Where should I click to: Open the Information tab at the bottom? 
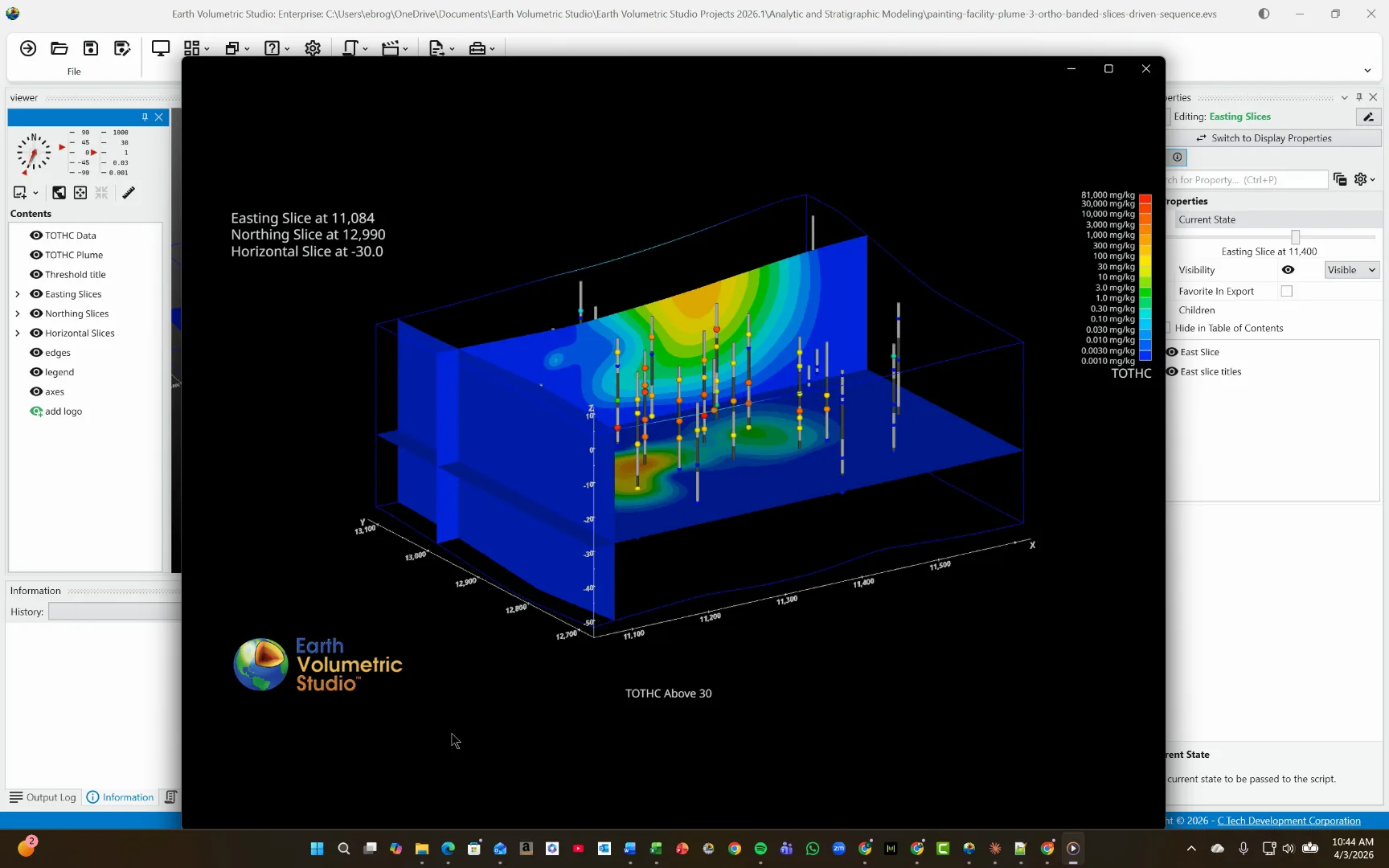click(x=120, y=797)
